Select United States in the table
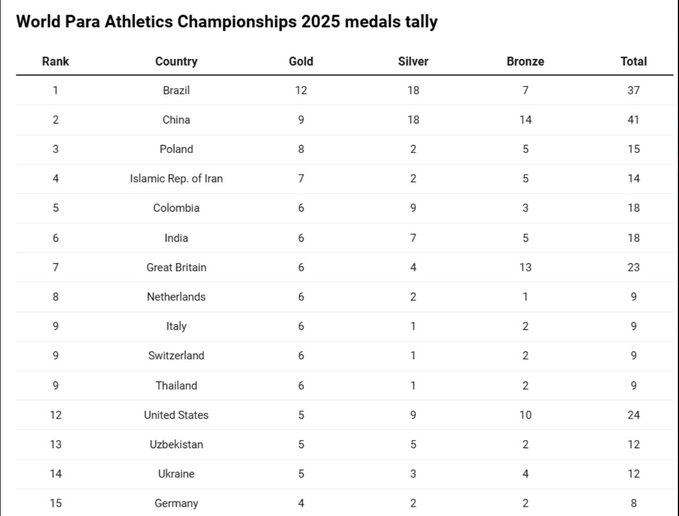The width and height of the screenshot is (679, 516). pos(176,415)
